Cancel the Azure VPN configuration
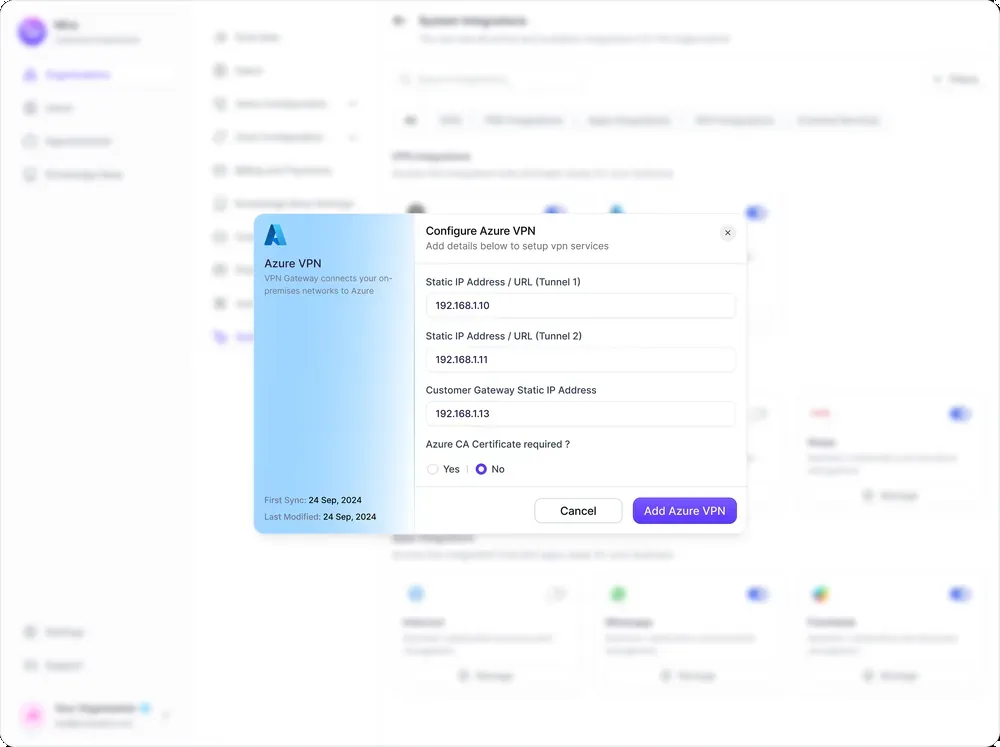The width and height of the screenshot is (1000, 747). coord(578,511)
